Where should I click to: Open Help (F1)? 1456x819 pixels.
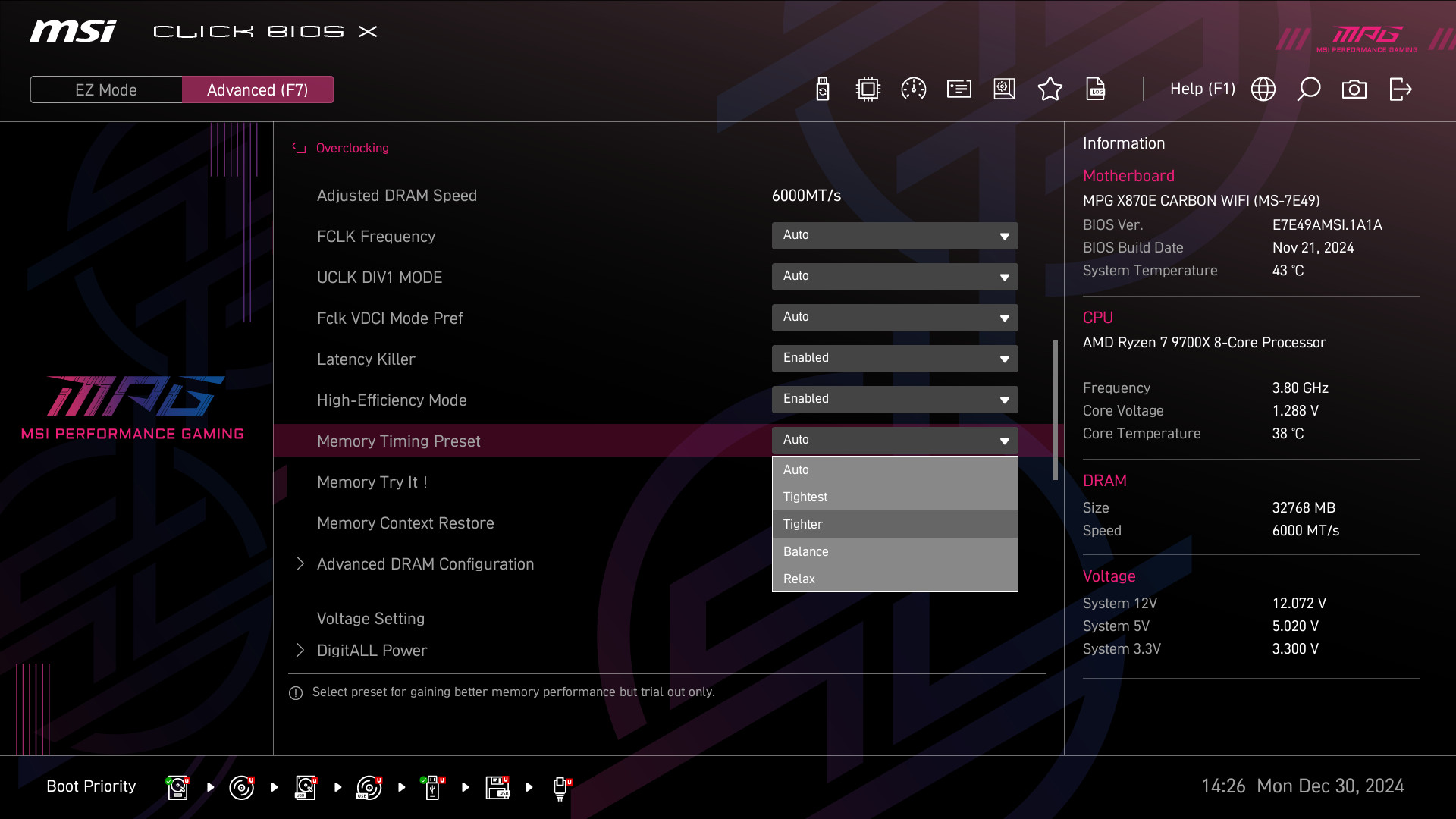(x=1203, y=89)
